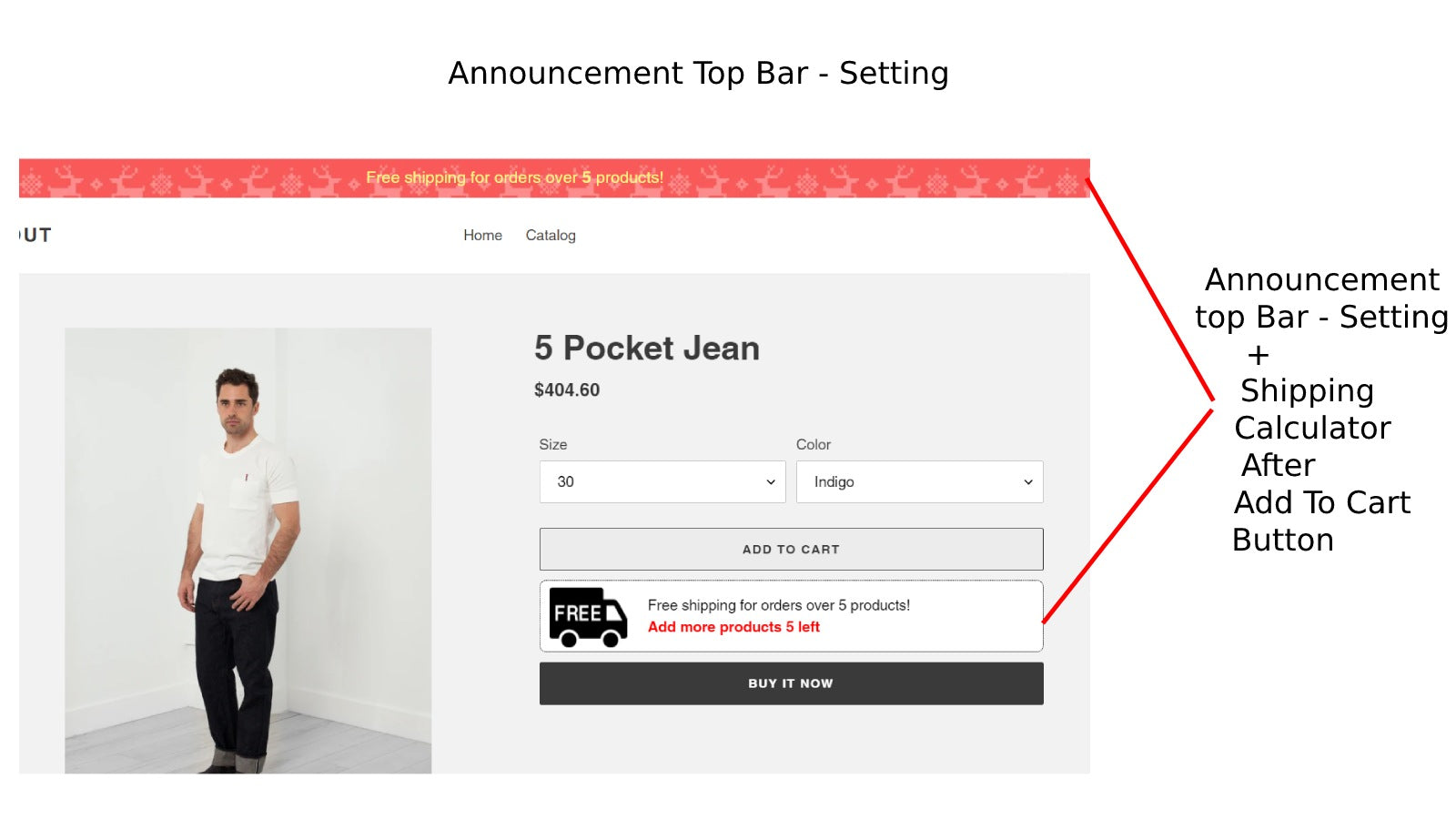Open the Home menu item

tap(483, 235)
